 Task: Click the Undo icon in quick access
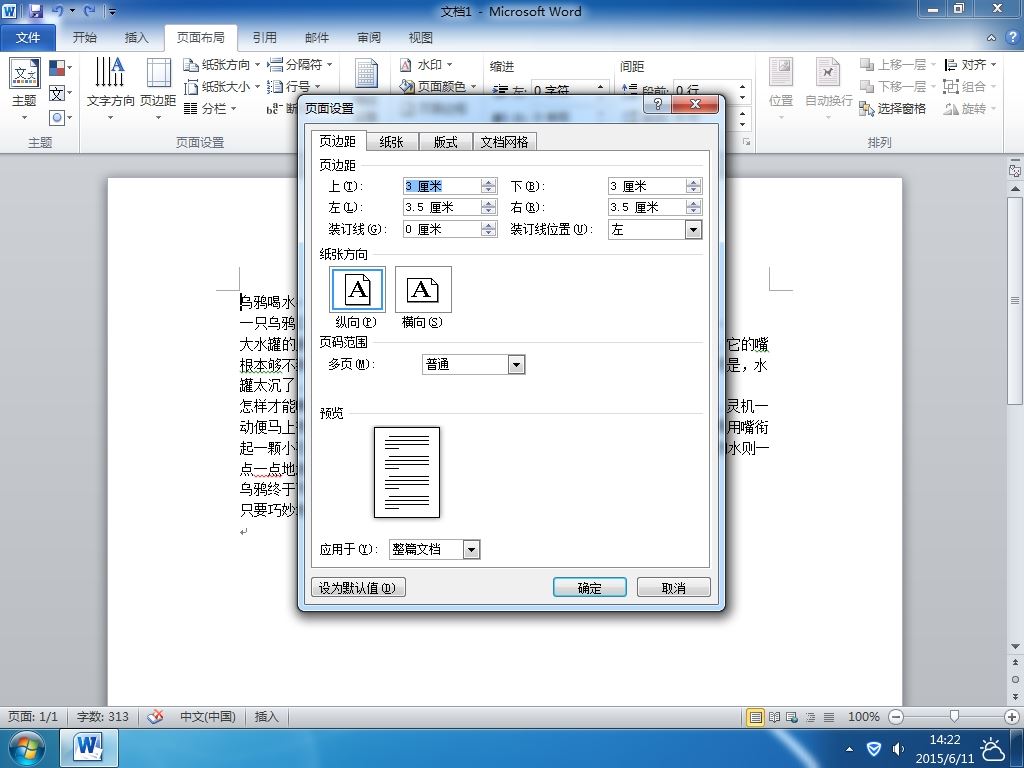tap(57, 10)
